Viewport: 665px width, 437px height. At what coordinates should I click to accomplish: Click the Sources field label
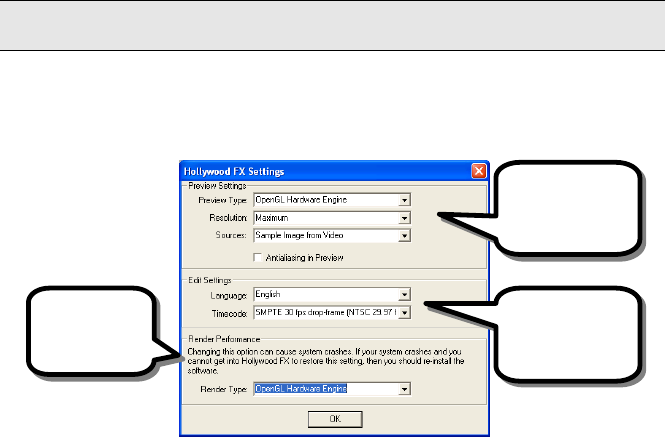point(231,235)
